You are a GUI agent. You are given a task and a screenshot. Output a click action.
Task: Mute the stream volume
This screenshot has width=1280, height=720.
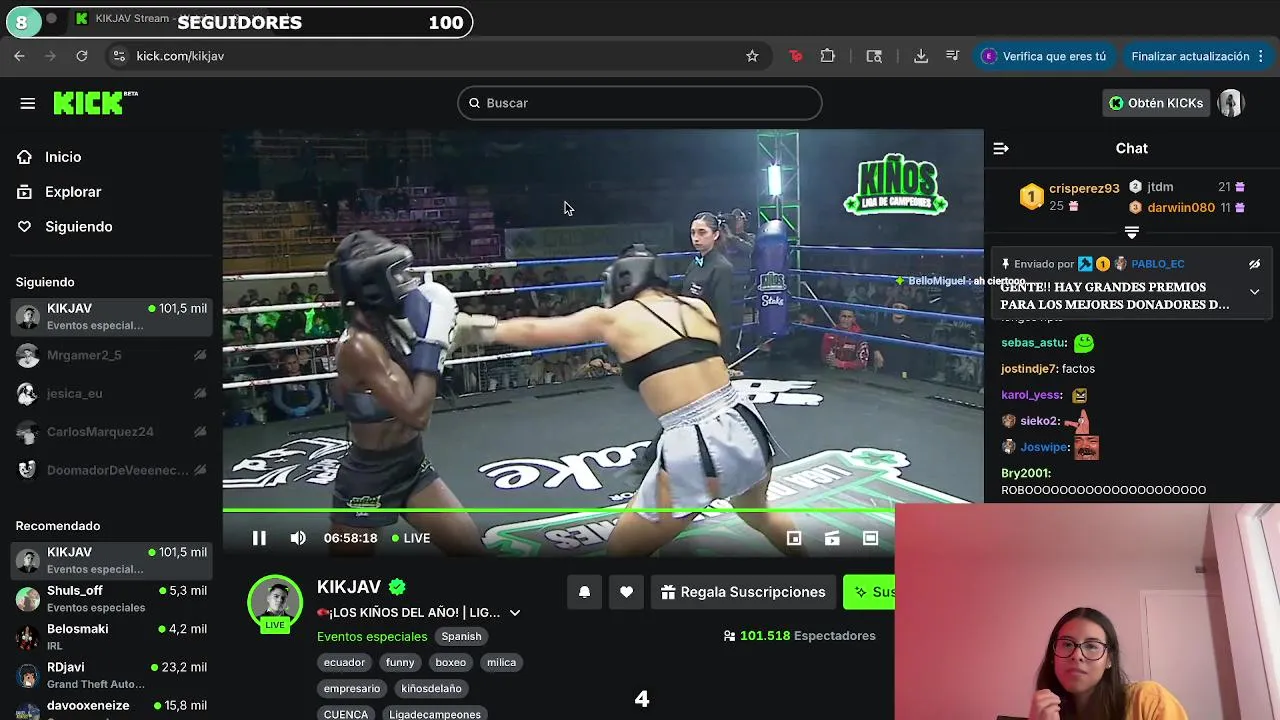pos(298,538)
